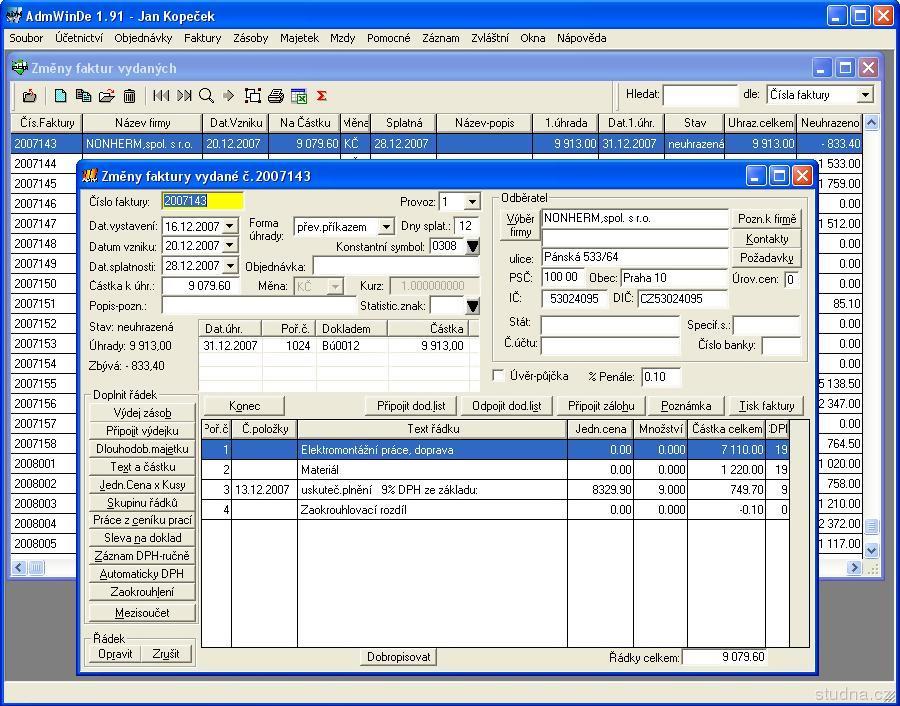The image size is (900, 706).
Task: Open the Forma úhrady dropdown
Action: (x=386, y=227)
